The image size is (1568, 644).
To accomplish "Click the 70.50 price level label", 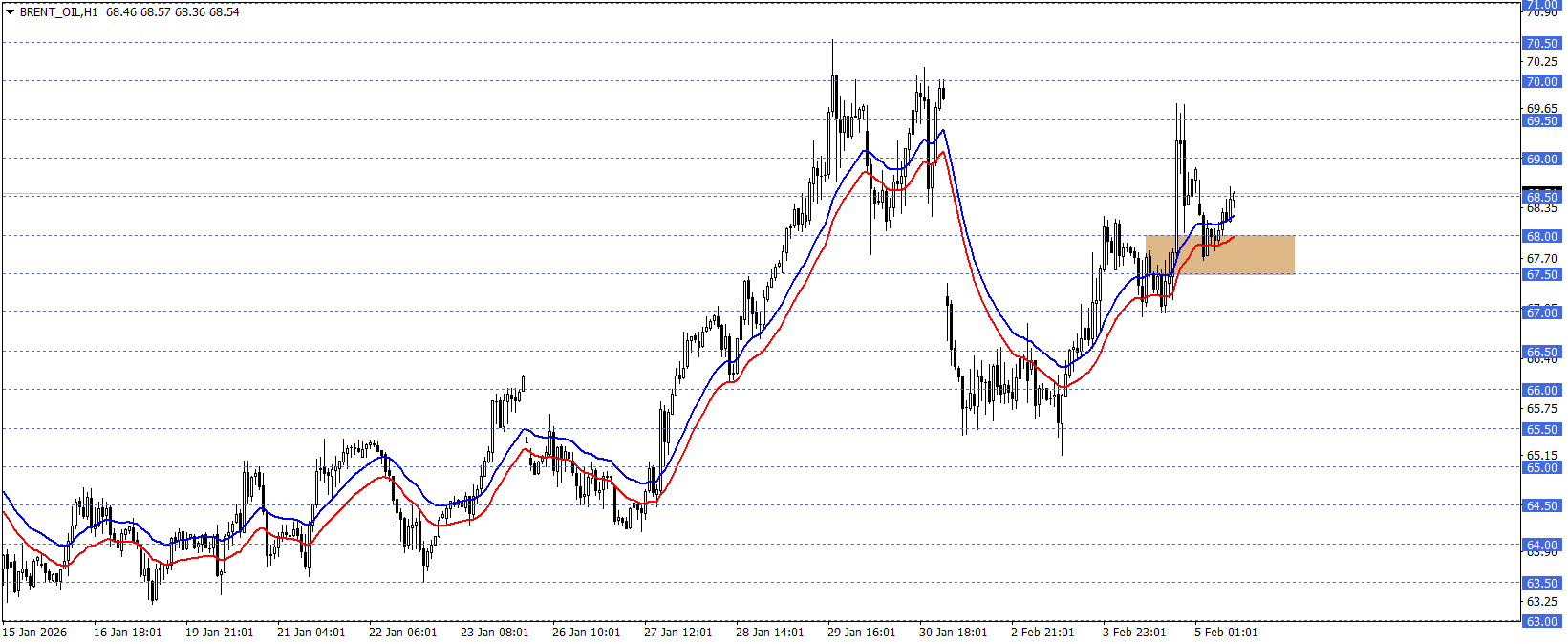I will (x=1541, y=43).
